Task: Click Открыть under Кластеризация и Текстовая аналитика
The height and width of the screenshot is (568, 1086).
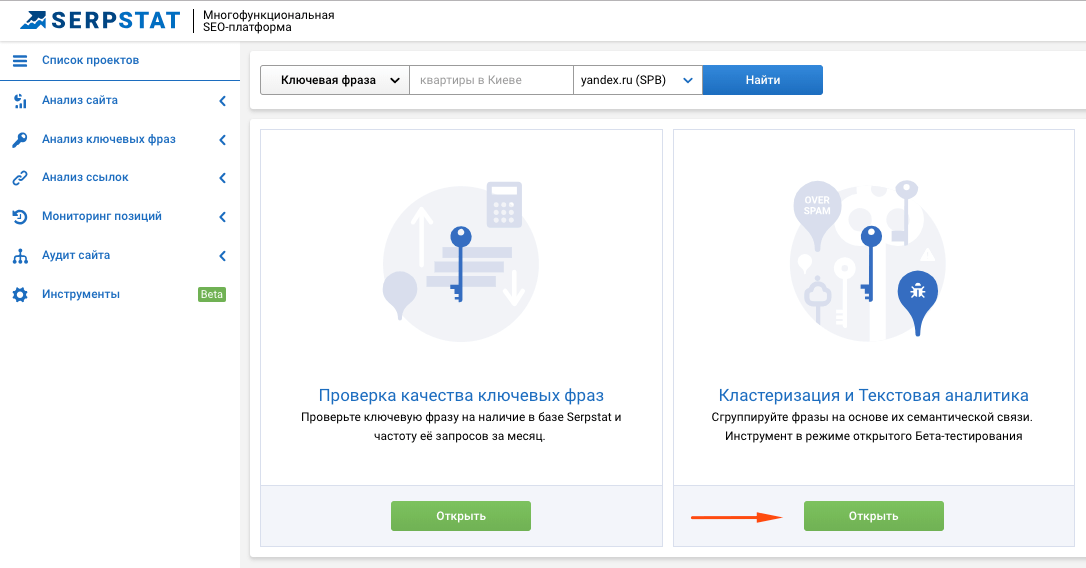Action: [873, 516]
